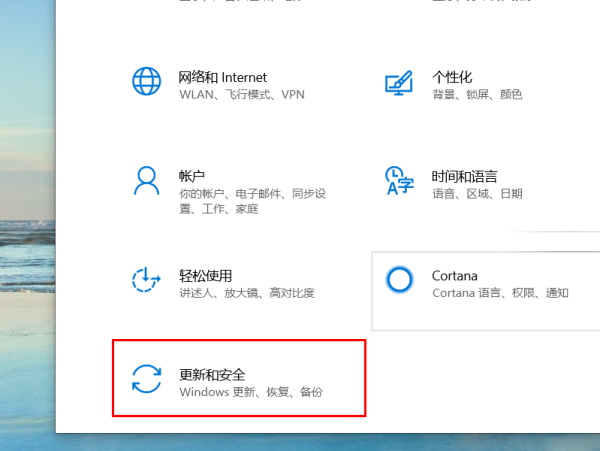Click the Ease of Access dashed-clock icon
Screen dimensions: 600x451
point(147,280)
